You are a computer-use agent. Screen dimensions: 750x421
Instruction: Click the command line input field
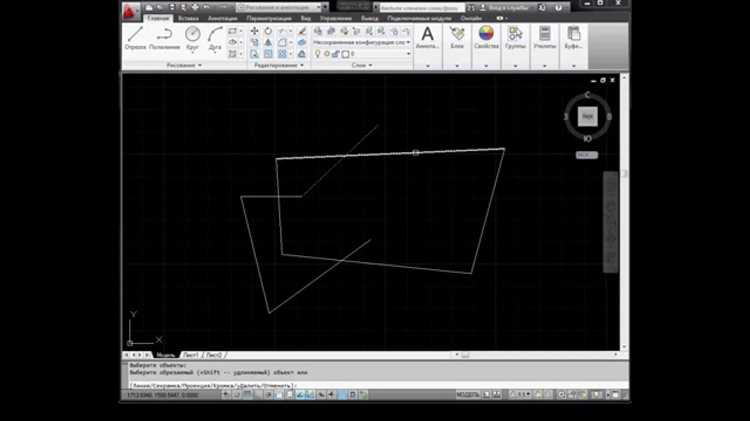pyautogui.click(x=378, y=385)
